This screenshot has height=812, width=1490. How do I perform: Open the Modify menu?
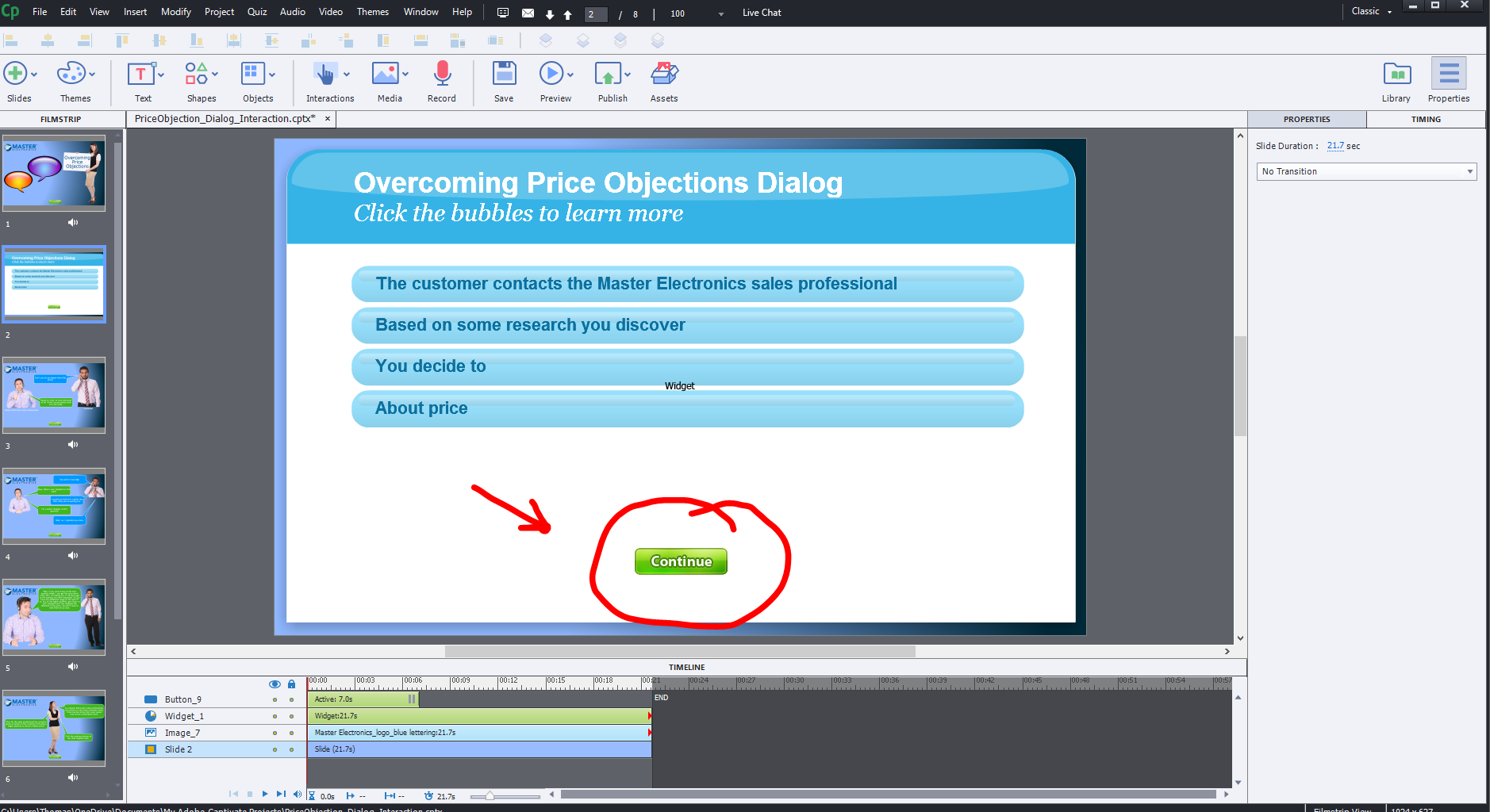176,12
